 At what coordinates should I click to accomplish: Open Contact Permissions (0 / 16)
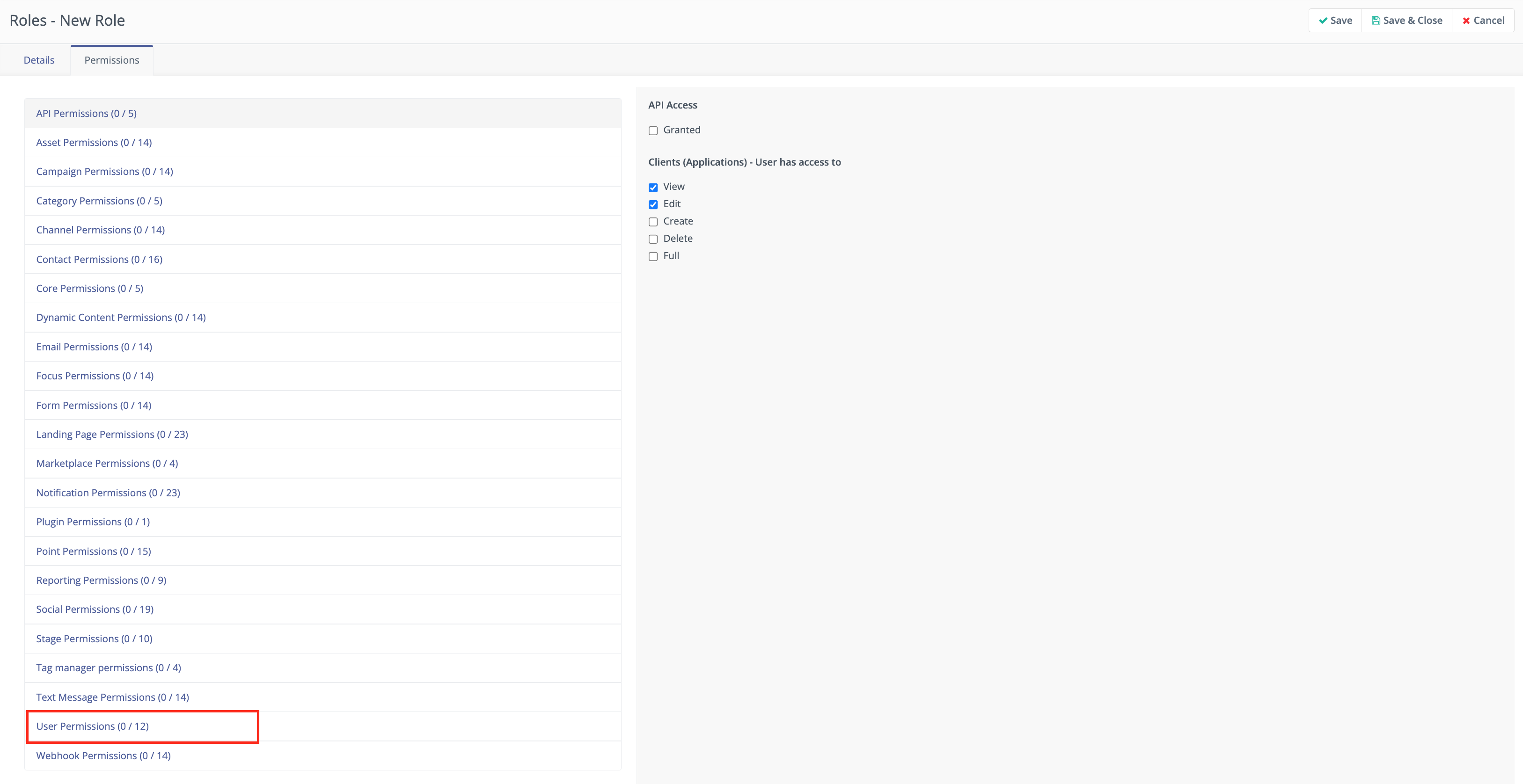point(99,259)
